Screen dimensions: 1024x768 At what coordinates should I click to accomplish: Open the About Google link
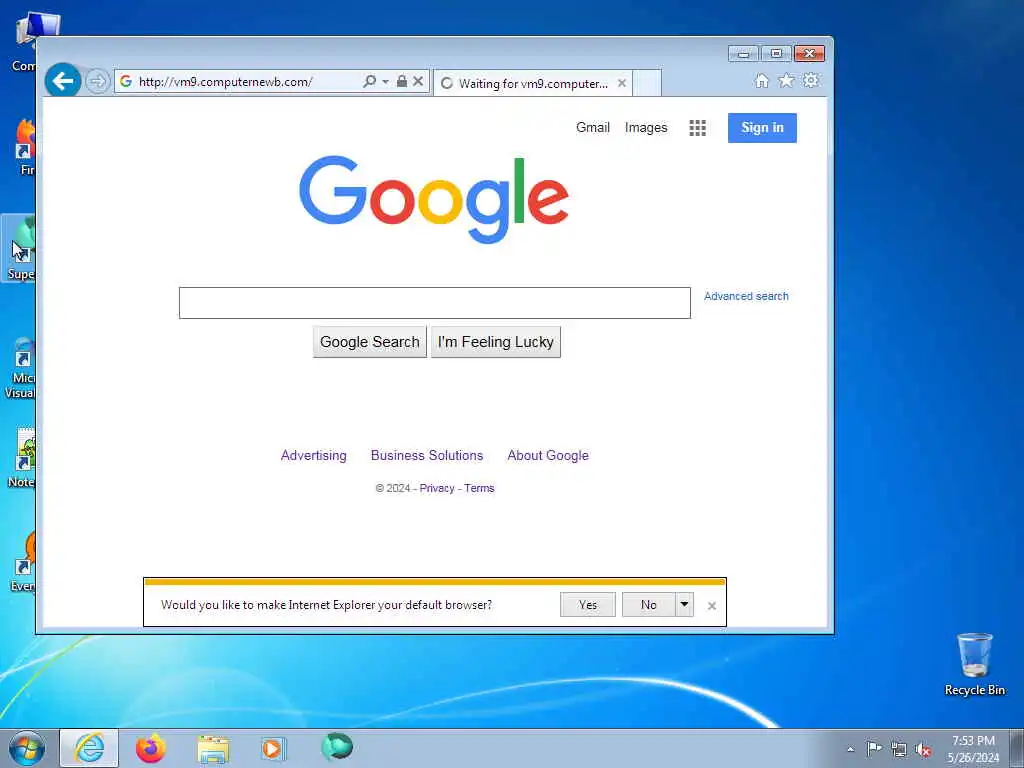[548, 455]
